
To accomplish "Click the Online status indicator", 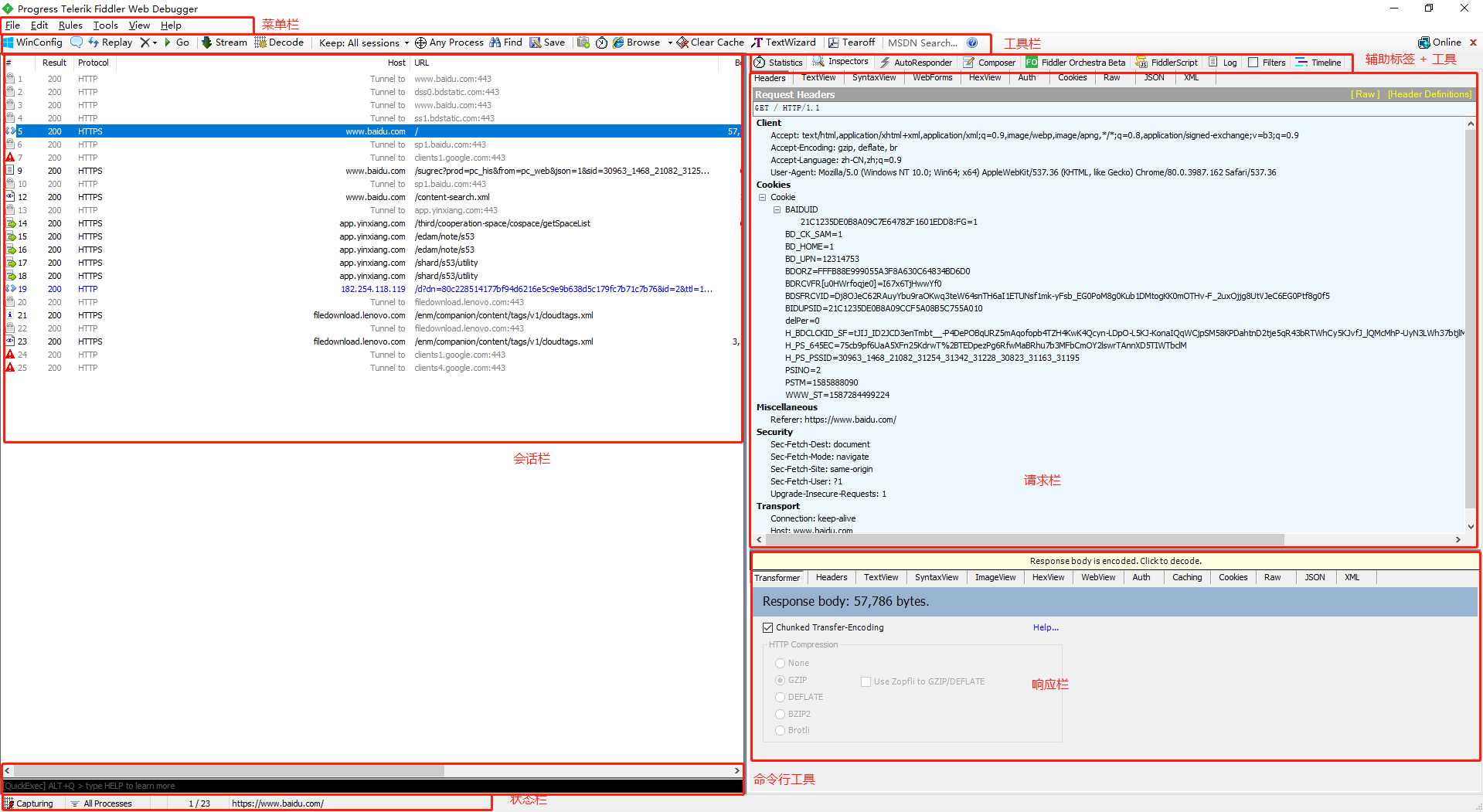I will [1440, 42].
